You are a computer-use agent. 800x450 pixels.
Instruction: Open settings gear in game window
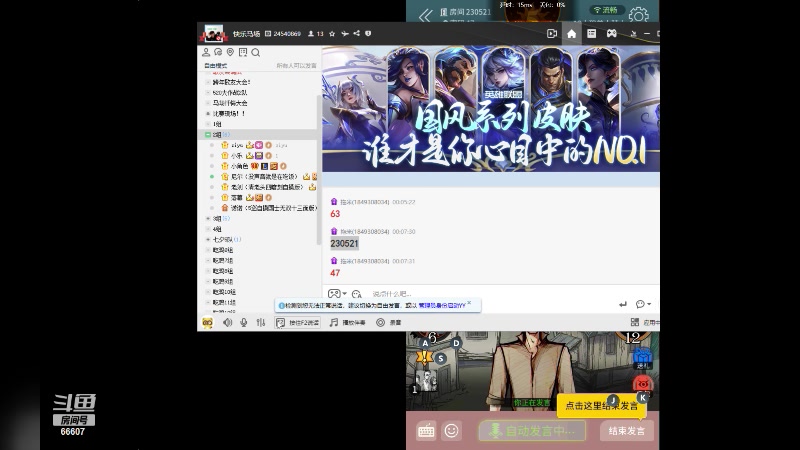pos(639,14)
